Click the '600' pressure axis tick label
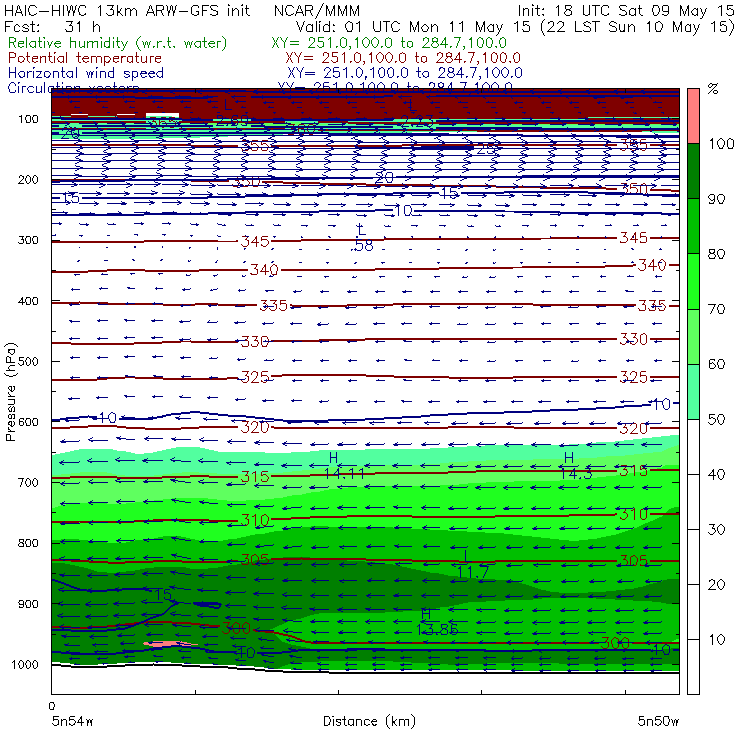 click(28, 422)
